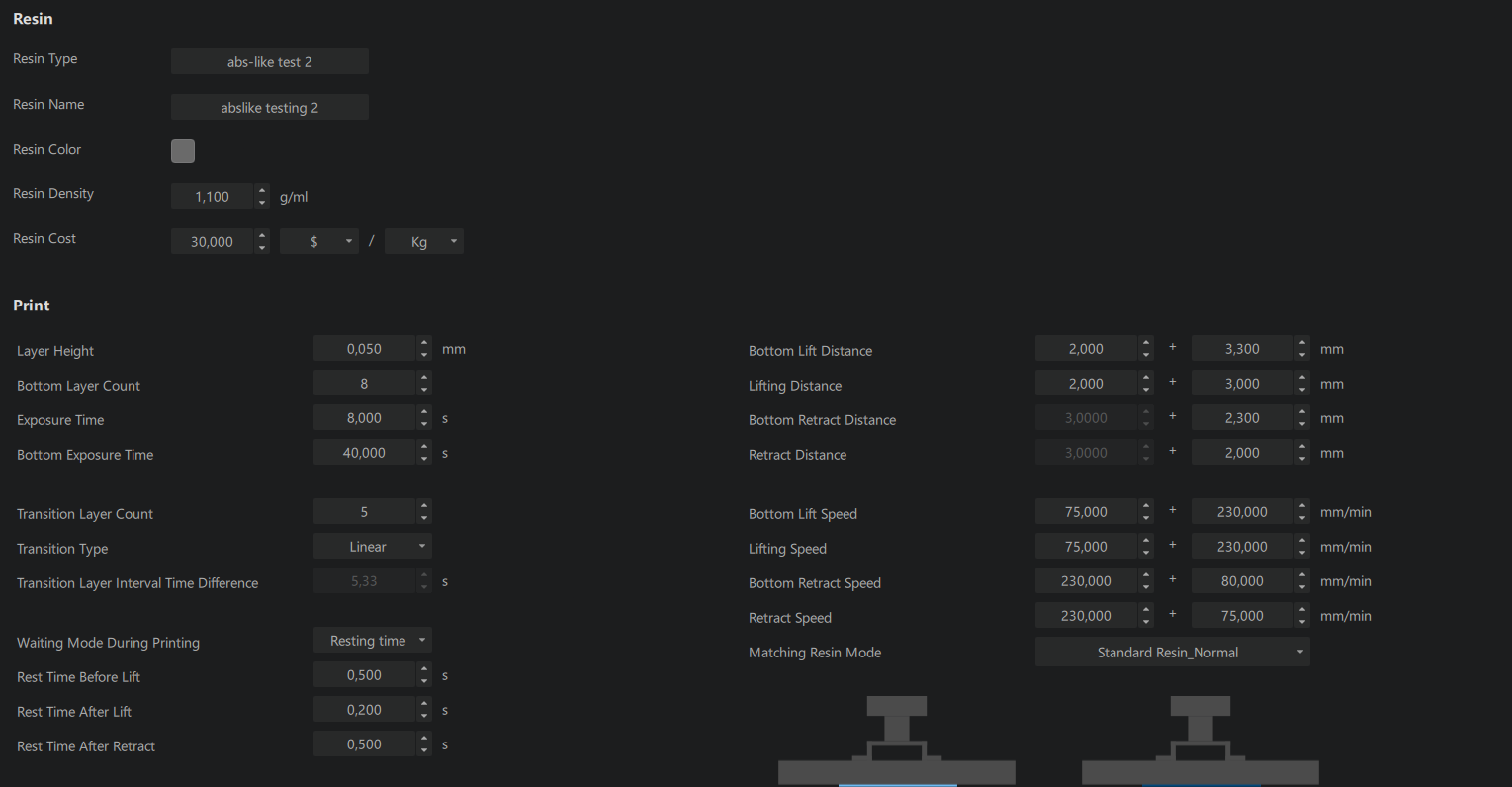
Task: Click the Exposure Time value field
Action: coord(364,417)
